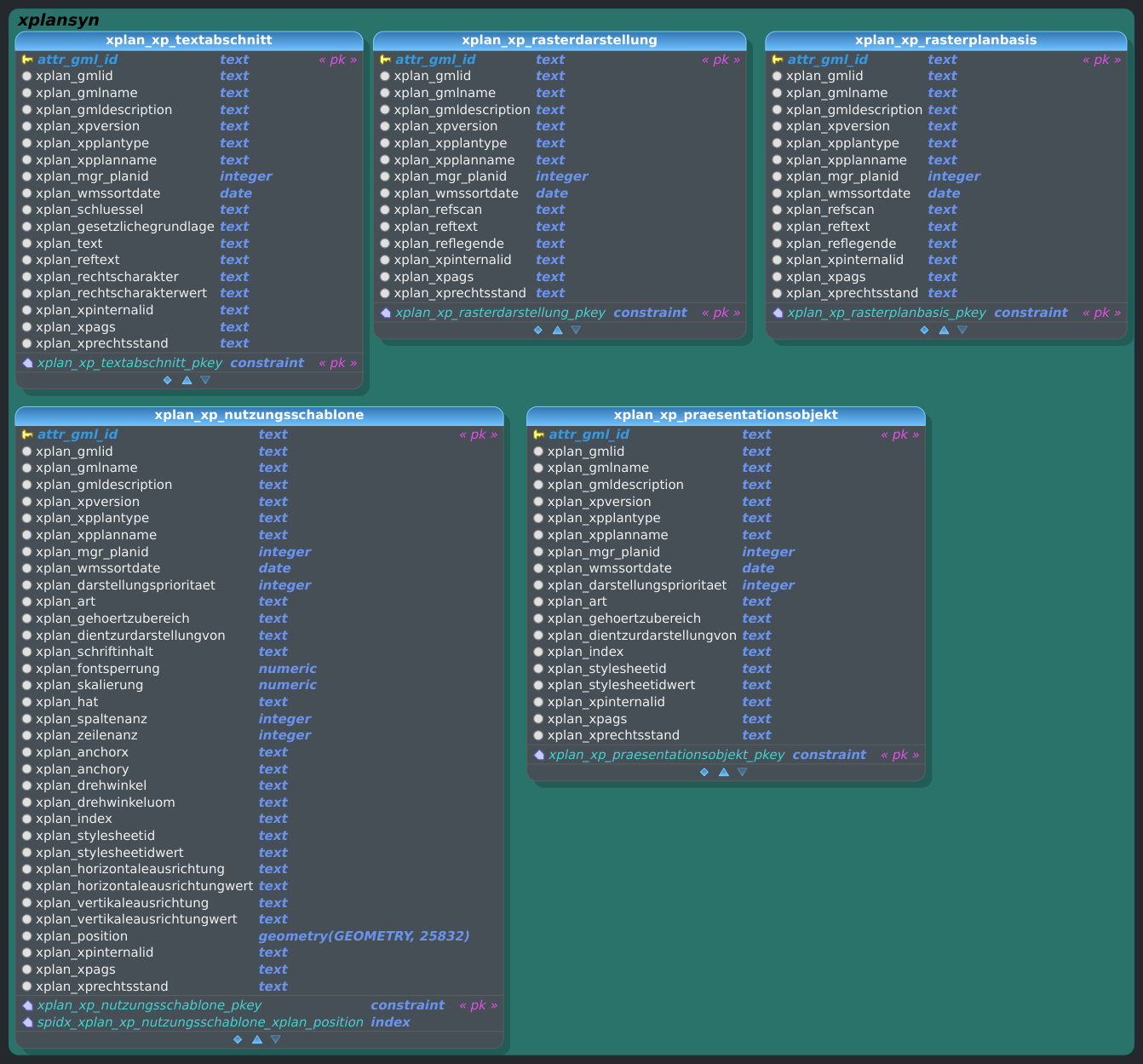1143x1064 pixels.
Task: Click index icon beside spidx_xplan_xp_nutzungsschablone_xplan_position
Action: coord(27,1022)
